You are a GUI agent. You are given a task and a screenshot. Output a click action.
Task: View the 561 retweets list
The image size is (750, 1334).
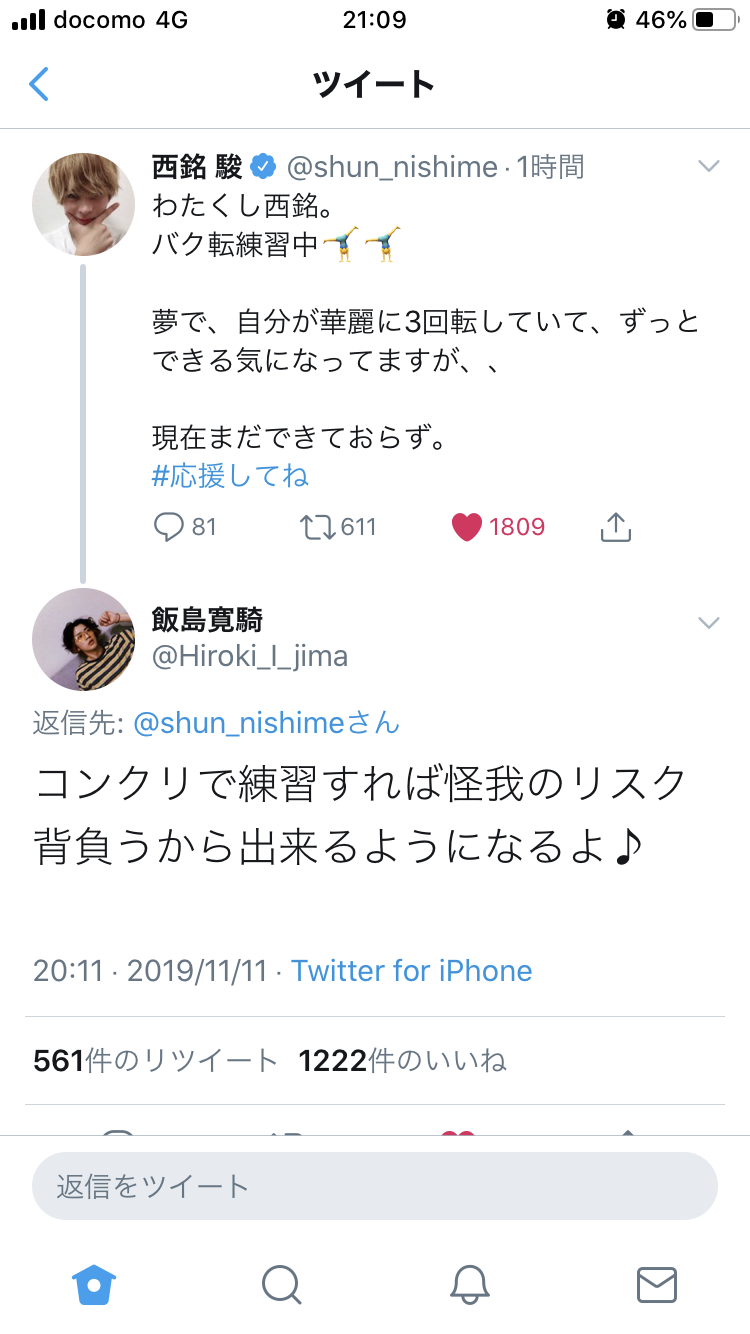coord(155,1061)
